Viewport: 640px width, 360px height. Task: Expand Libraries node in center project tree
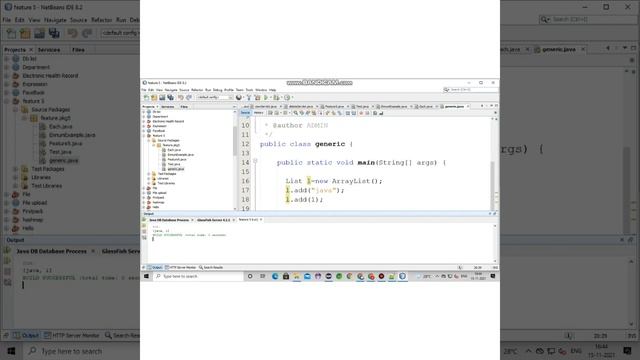coord(149,178)
